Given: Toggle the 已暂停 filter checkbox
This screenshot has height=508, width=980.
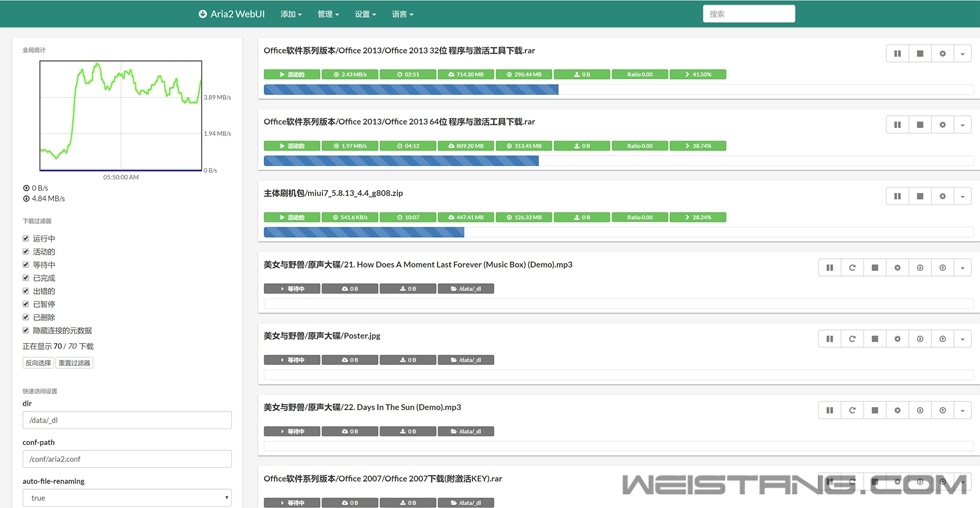Looking at the screenshot, I should tap(26, 304).
